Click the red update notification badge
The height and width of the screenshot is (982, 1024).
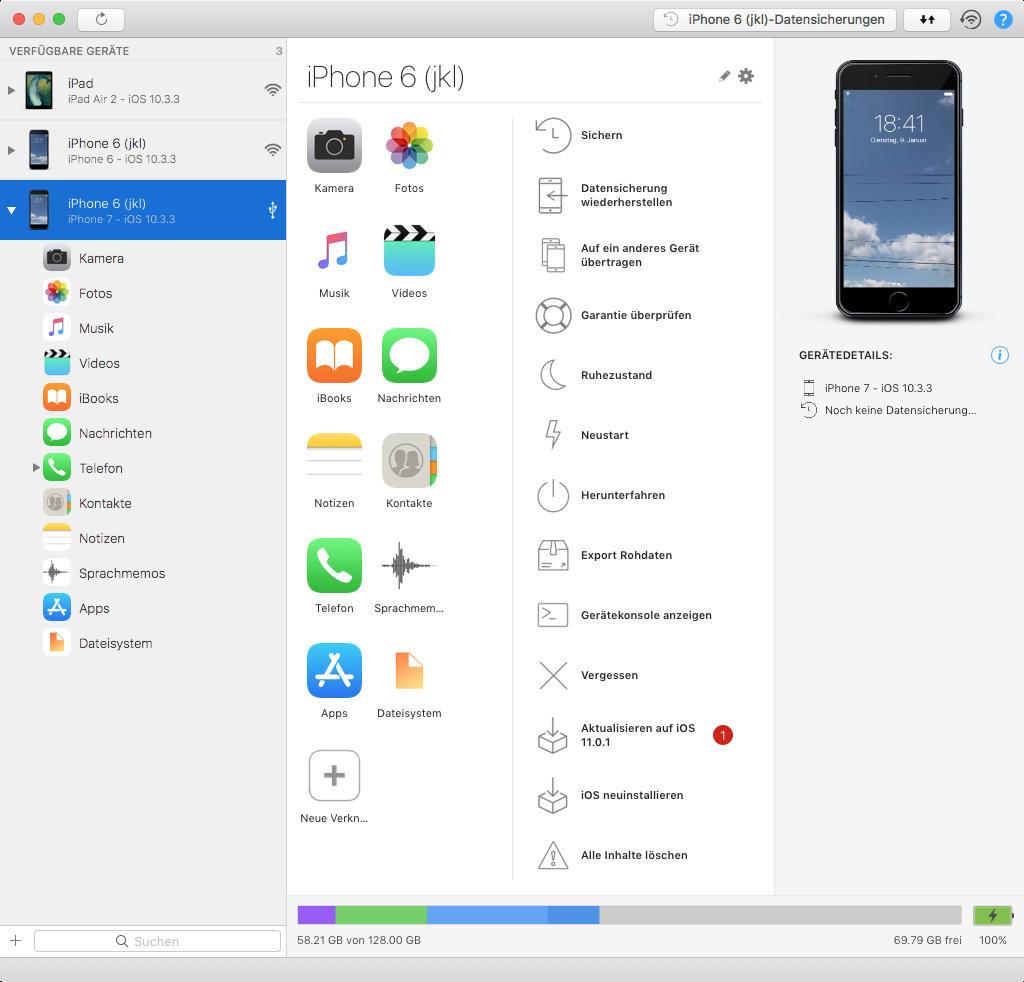tap(722, 735)
